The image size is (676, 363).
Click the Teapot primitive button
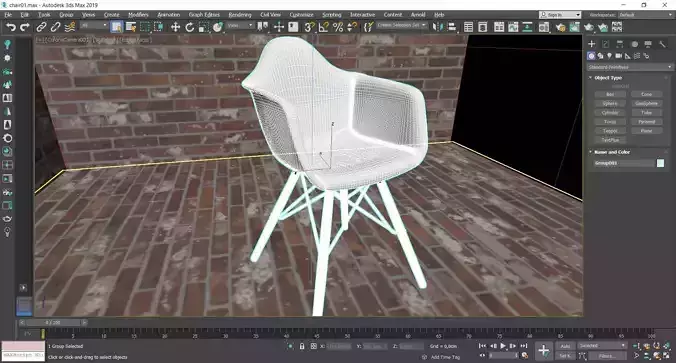pyautogui.click(x=610, y=131)
